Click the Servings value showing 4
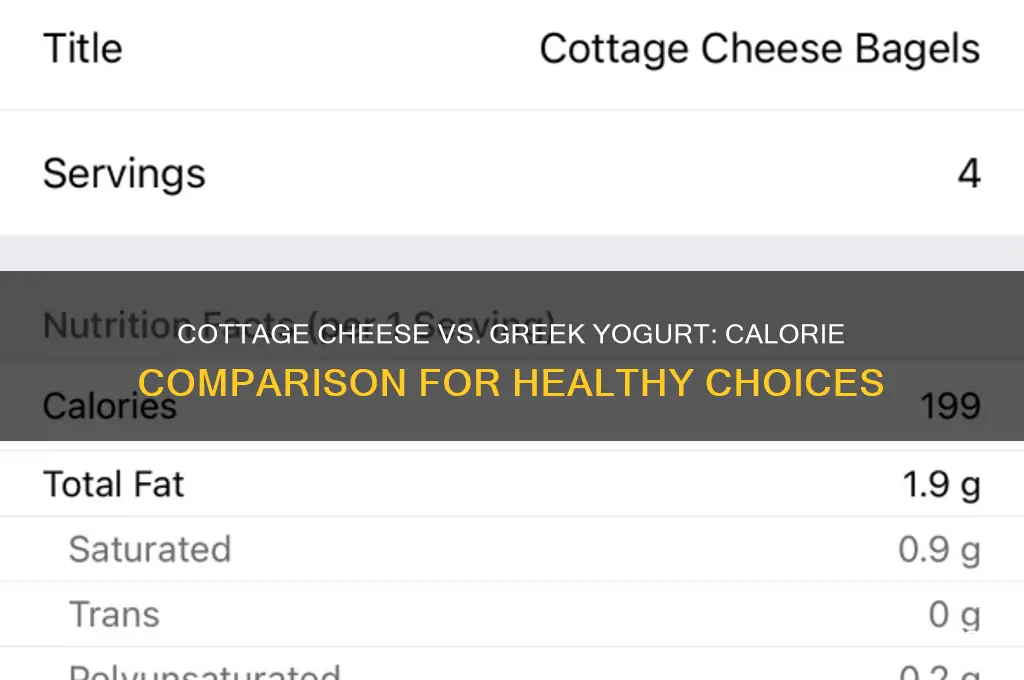This screenshot has width=1024, height=680. (967, 173)
